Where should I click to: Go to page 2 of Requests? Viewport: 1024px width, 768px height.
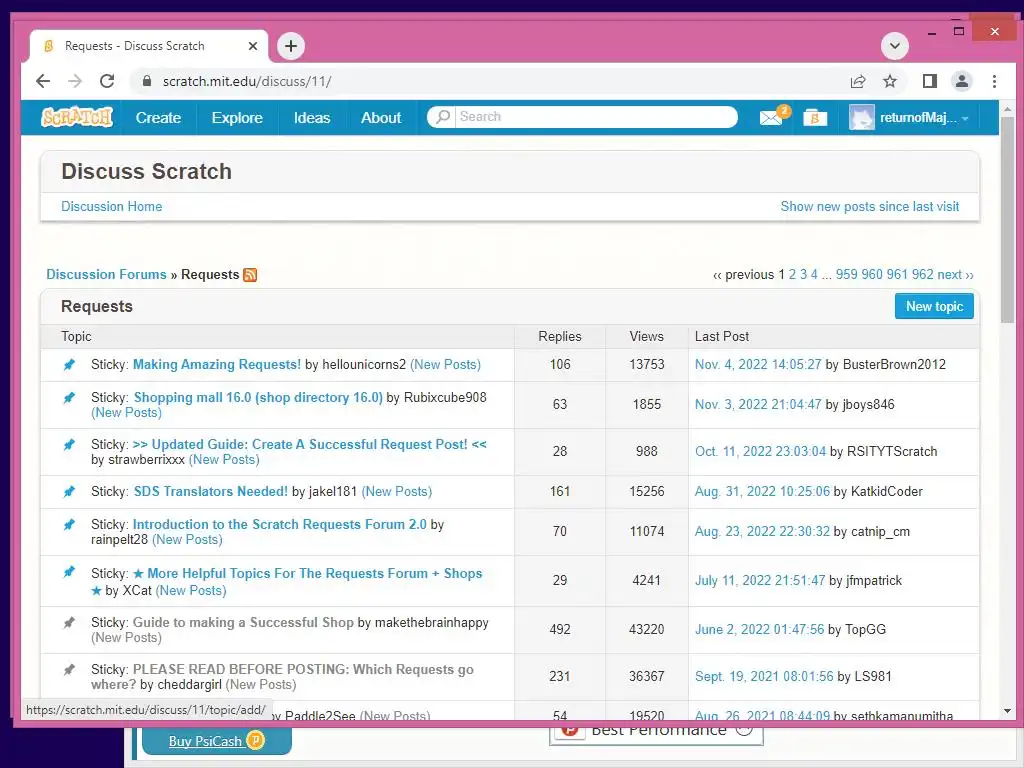[792, 274]
